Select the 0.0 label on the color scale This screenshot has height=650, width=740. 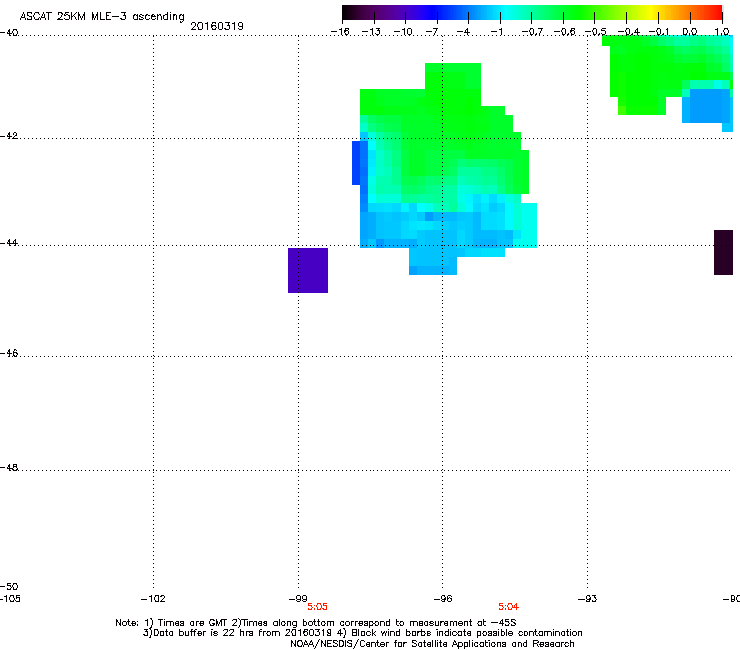point(690,32)
